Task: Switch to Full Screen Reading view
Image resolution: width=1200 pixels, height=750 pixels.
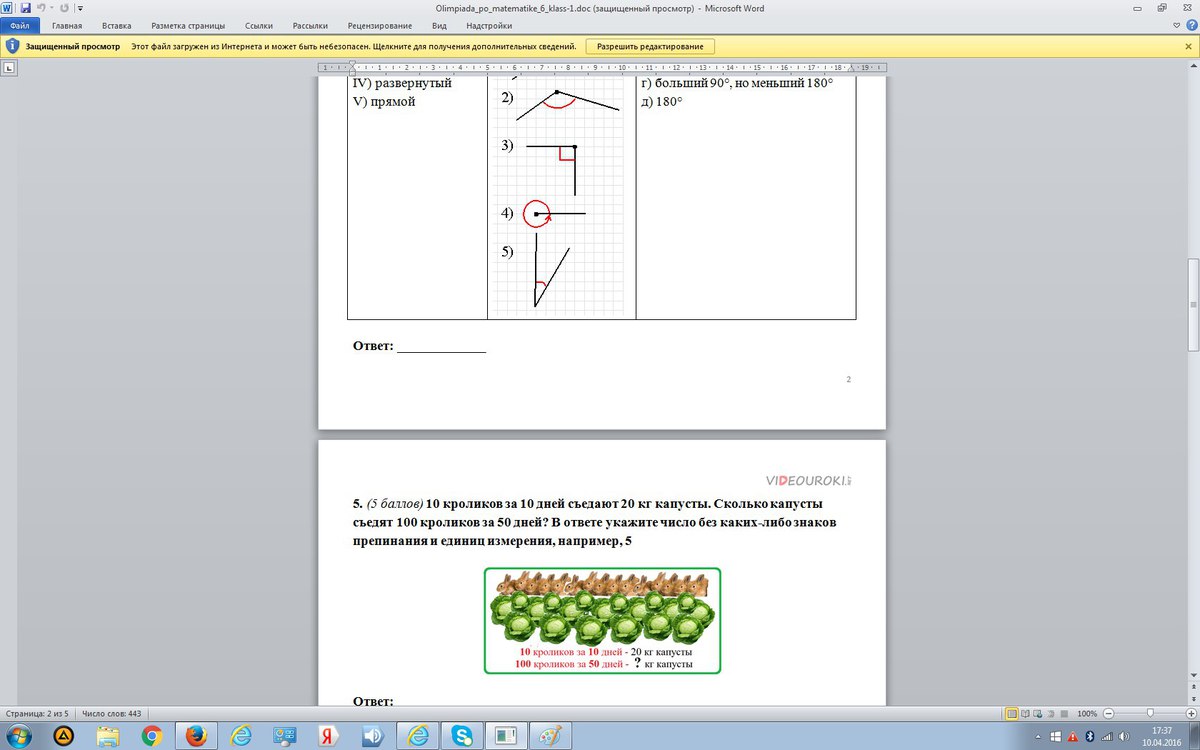Action: [x=1026, y=714]
